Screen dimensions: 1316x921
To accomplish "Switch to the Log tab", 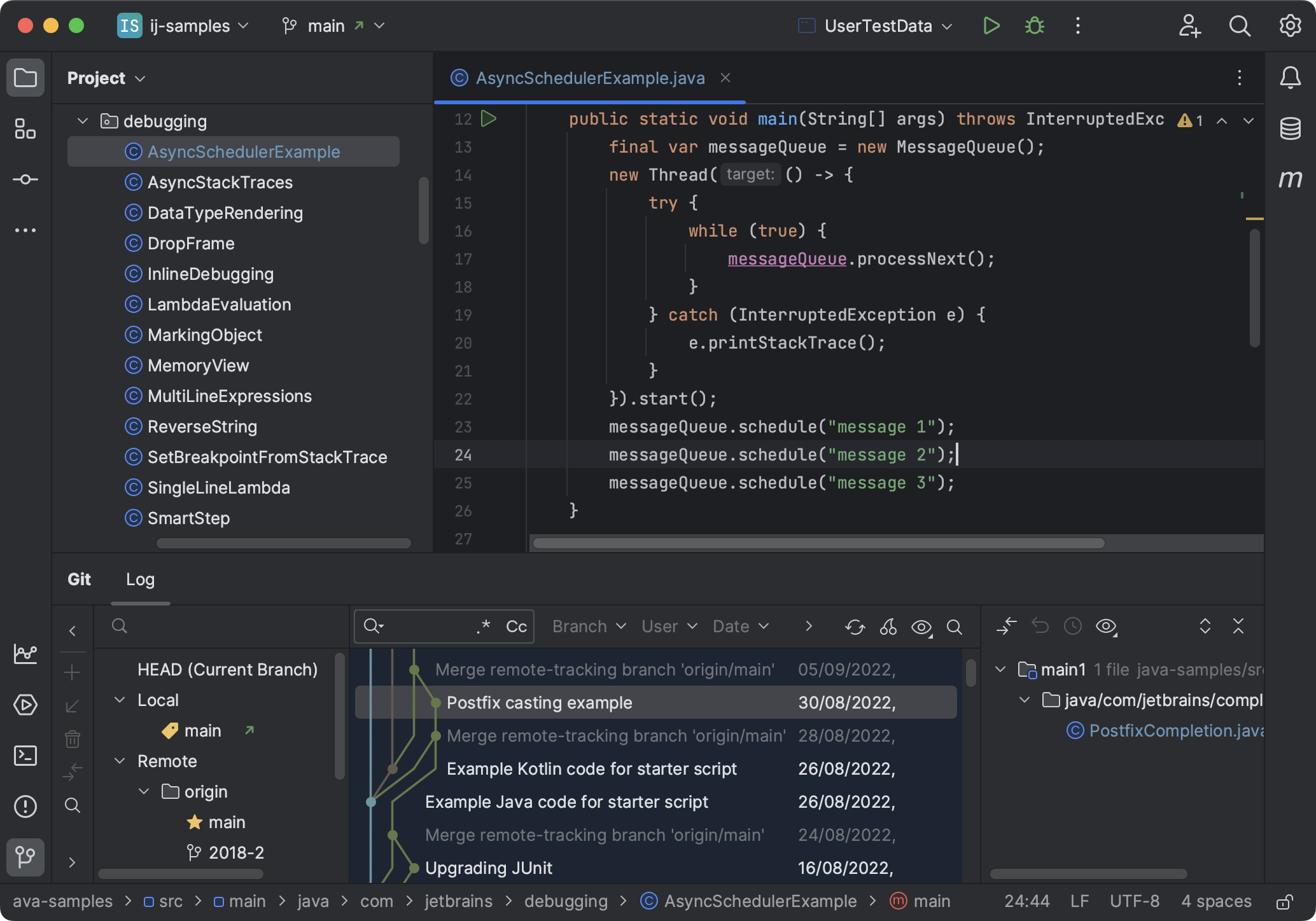I will (x=140, y=579).
